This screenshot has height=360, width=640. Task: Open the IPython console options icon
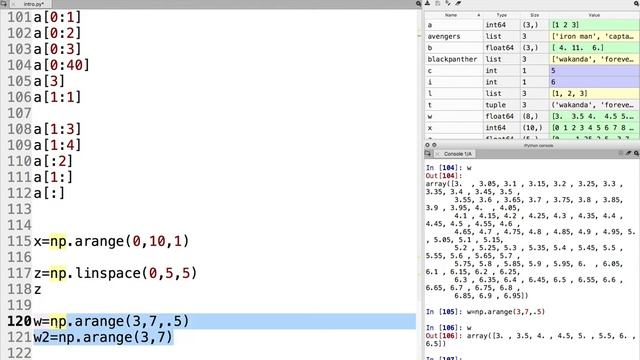(636, 153)
